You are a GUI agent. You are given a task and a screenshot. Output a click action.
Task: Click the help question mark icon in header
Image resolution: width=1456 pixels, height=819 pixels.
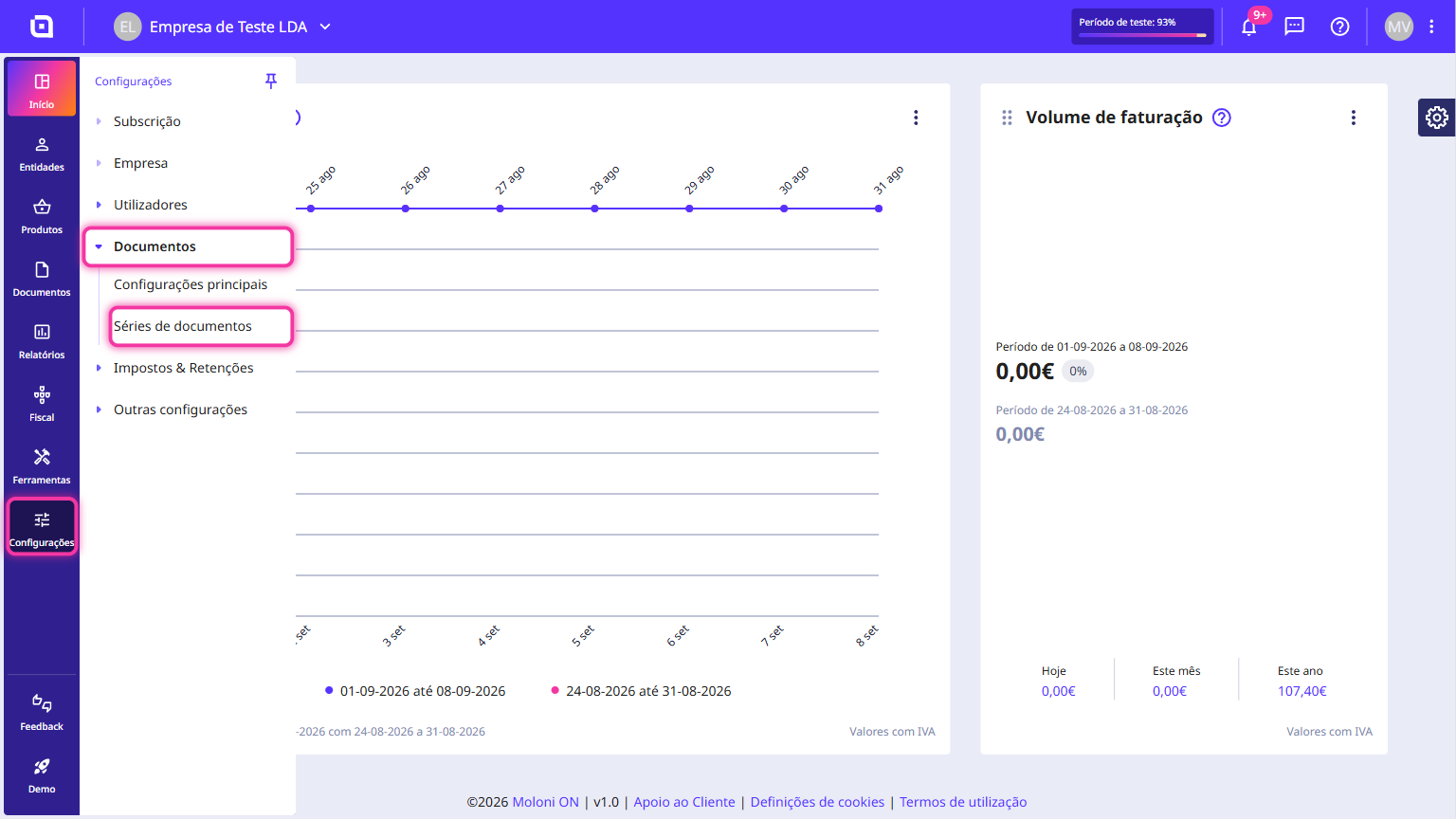(x=1339, y=27)
